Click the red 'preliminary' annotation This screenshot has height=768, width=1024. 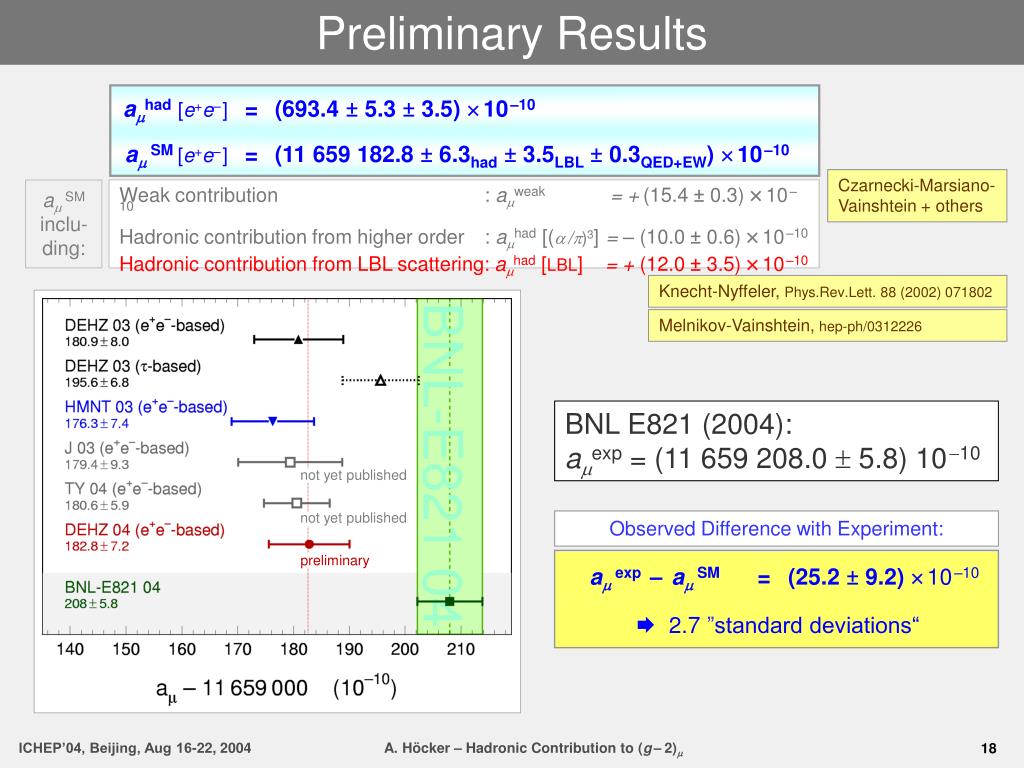tap(334, 561)
